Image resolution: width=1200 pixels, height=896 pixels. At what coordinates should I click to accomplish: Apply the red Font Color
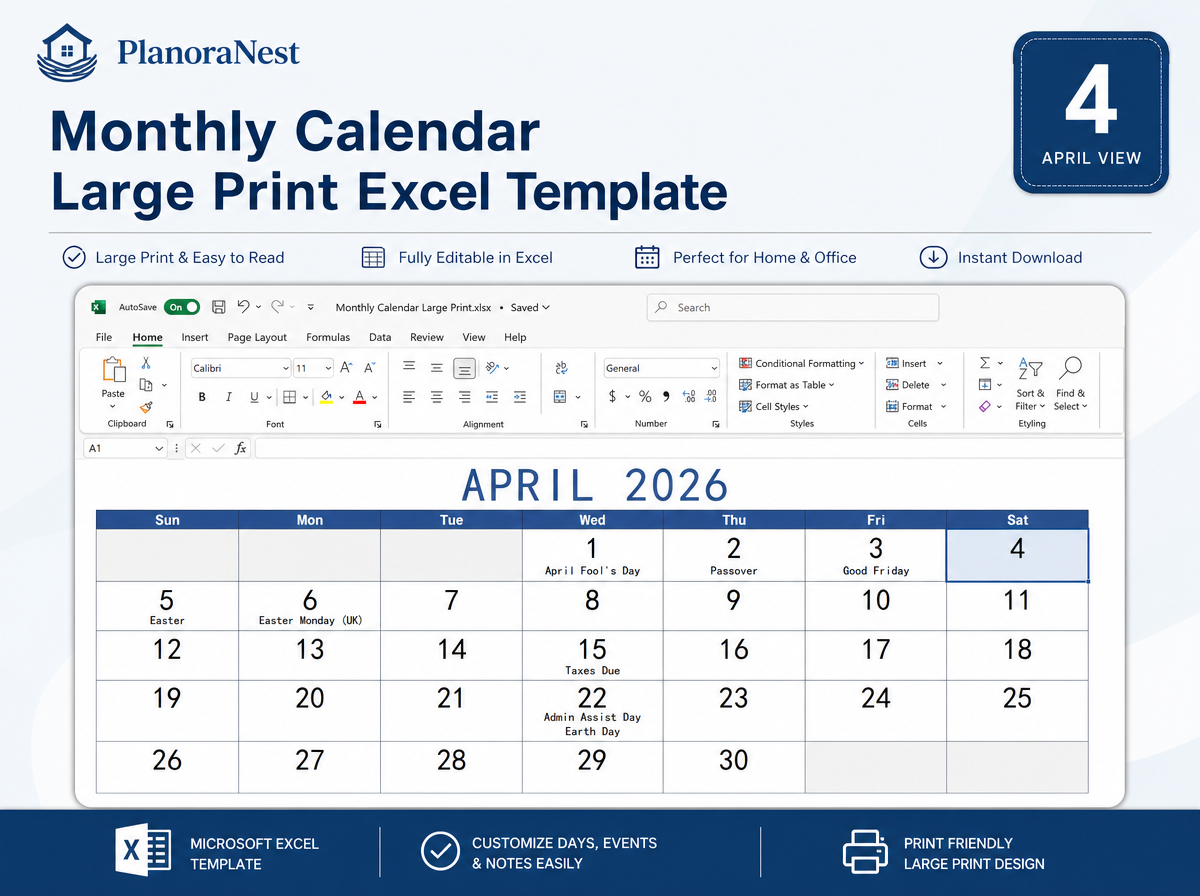tap(359, 397)
